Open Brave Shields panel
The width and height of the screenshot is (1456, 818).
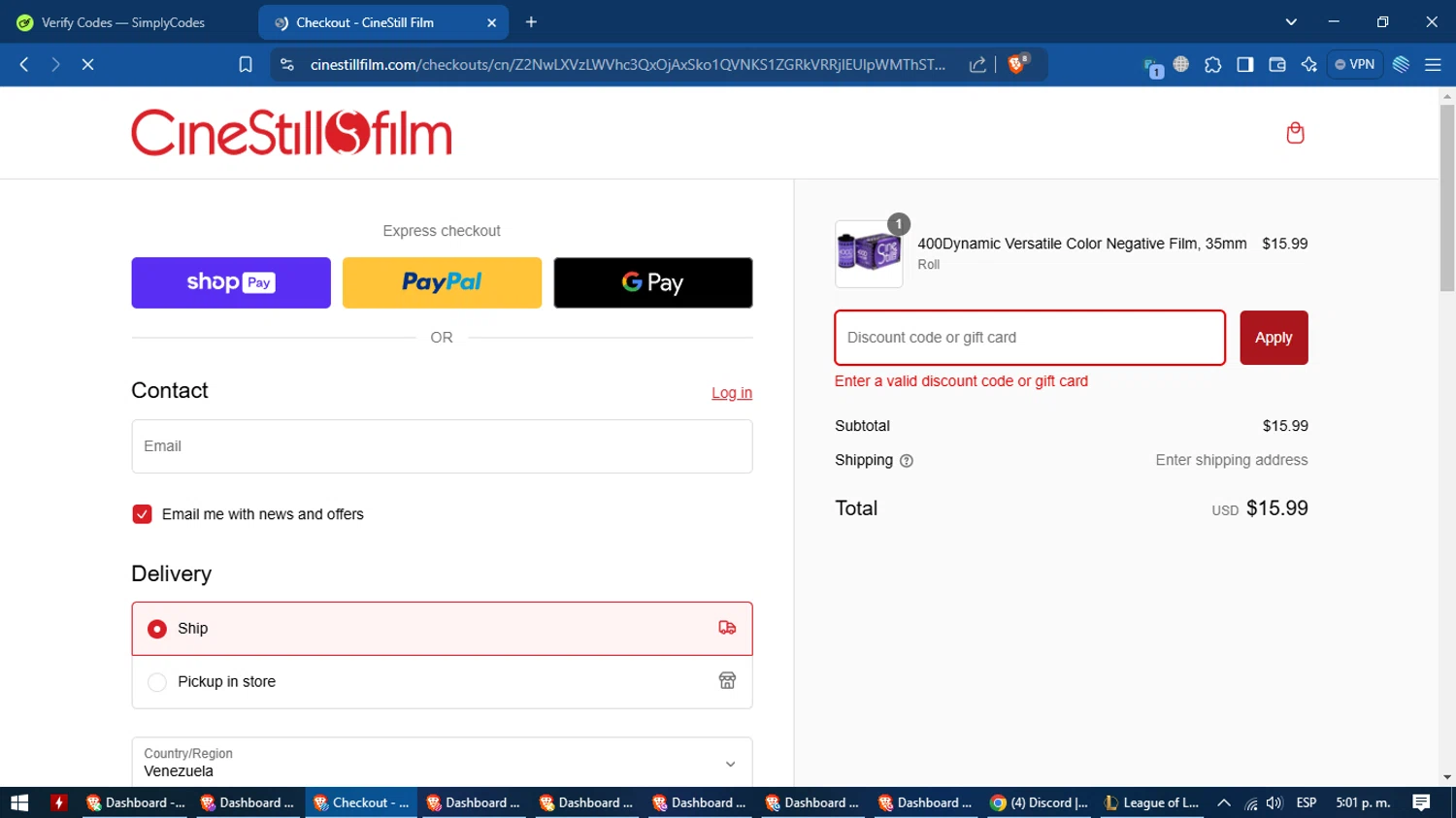tap(1017, 64)
